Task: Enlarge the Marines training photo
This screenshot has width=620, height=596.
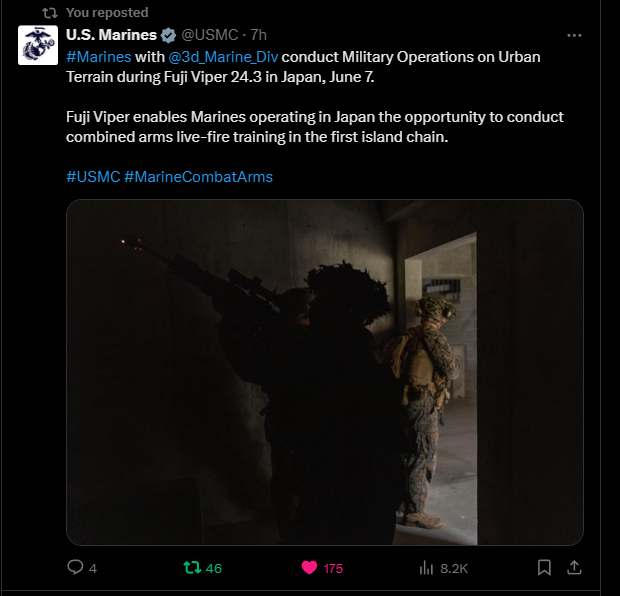Action: tap(325, 372)
